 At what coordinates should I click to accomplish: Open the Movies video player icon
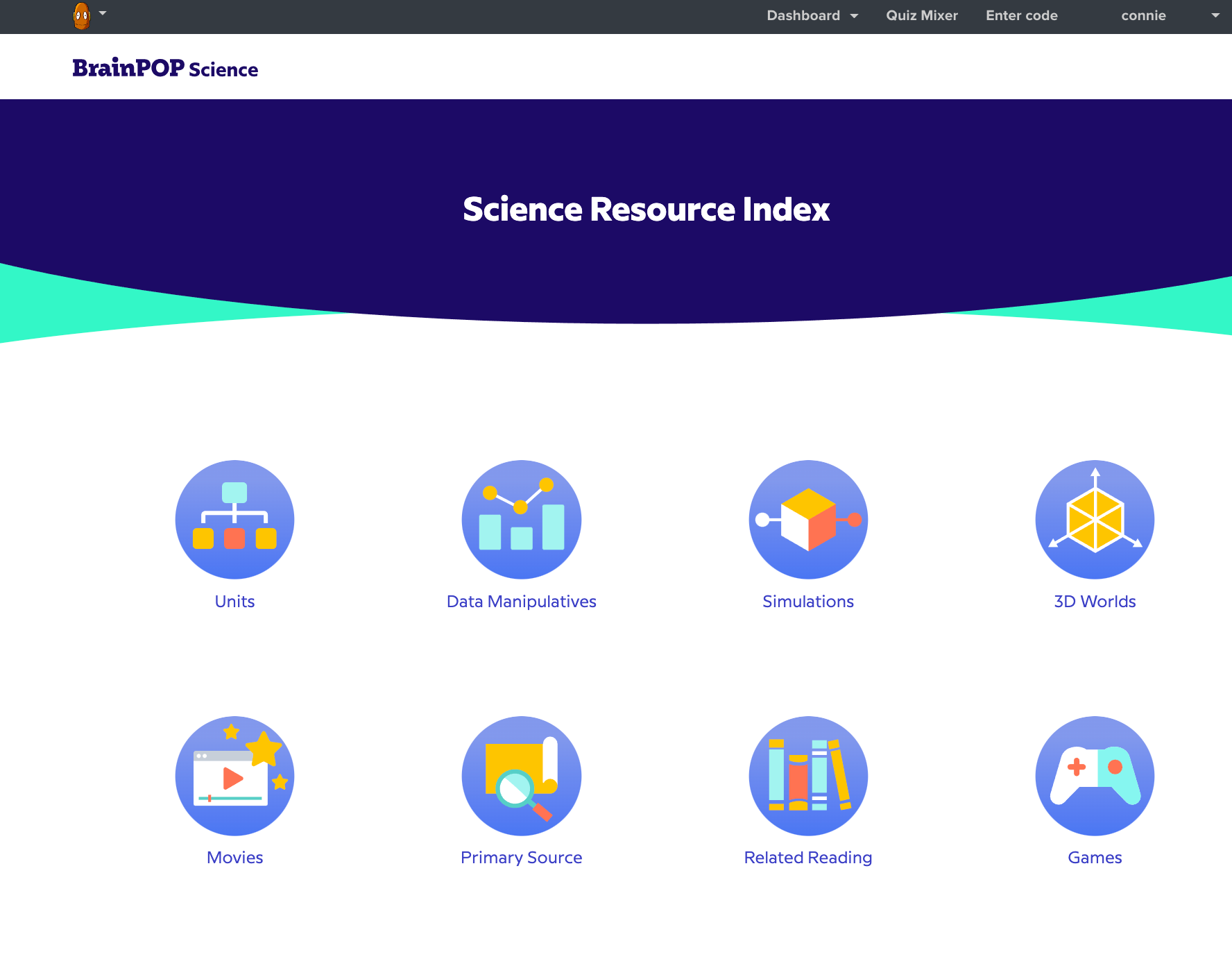tap(234, 775)
